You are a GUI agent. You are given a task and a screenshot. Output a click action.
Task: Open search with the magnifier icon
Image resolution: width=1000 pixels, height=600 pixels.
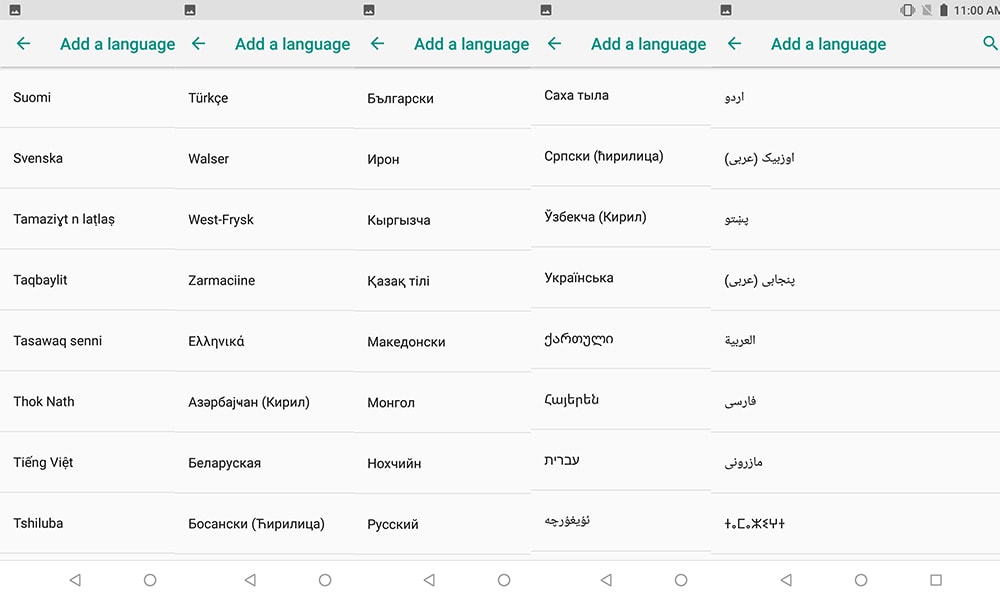pyautogui.click(x=990, y=43)
